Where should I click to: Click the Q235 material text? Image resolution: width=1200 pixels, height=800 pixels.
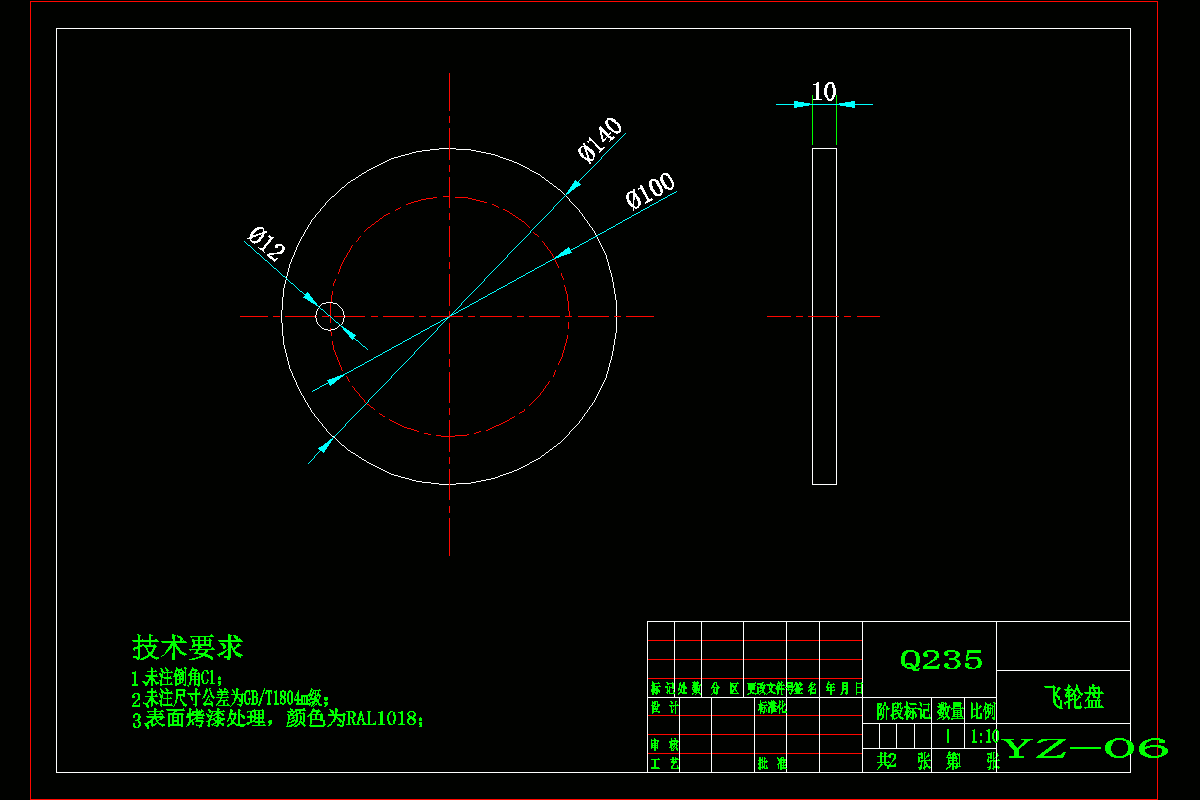(x=941, y=660)
